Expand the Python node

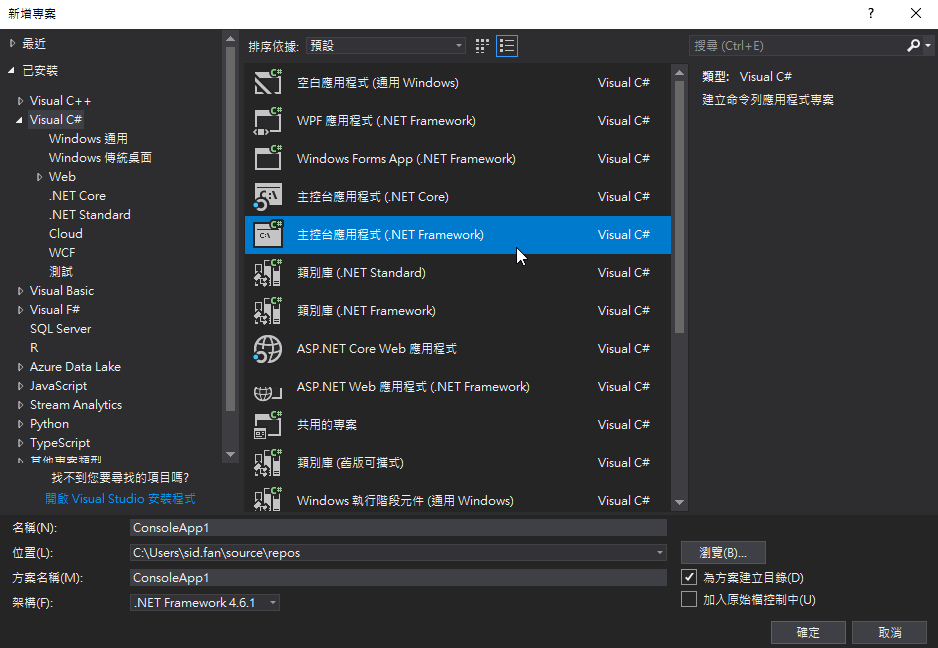[x=20, y=424]
